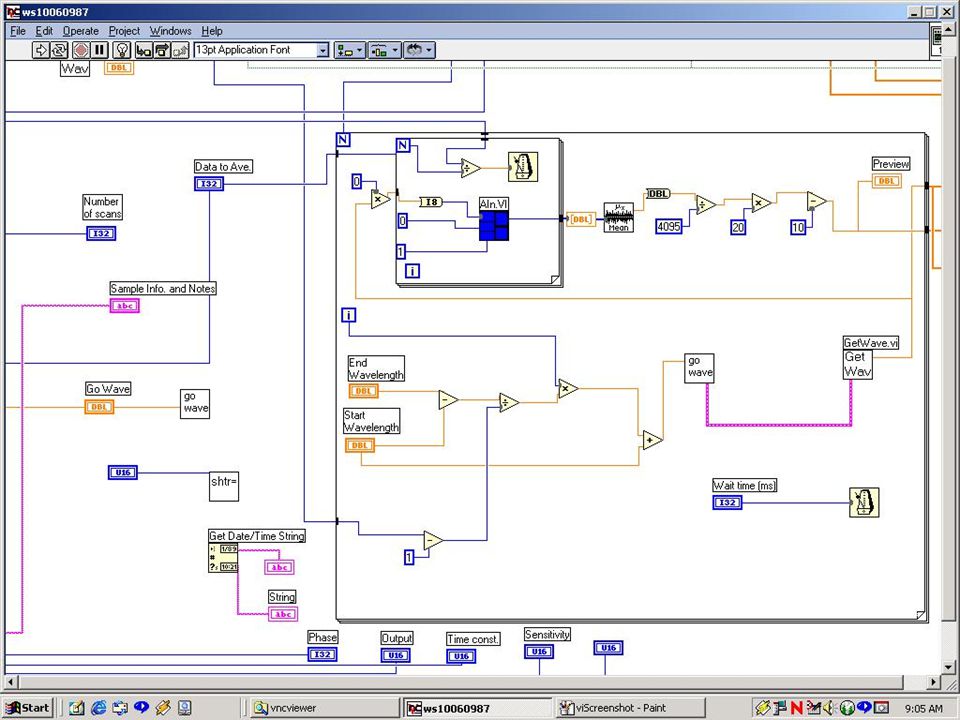Select the Phase I32 terminal

[322, 654]
